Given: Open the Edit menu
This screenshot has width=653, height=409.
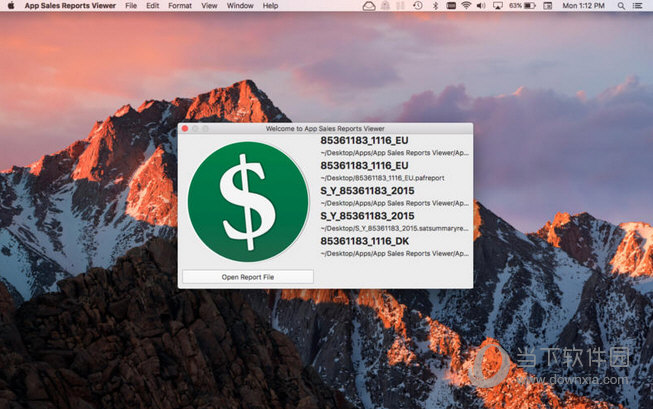Looking at the screenshot, I should click(x=152, y=6).
